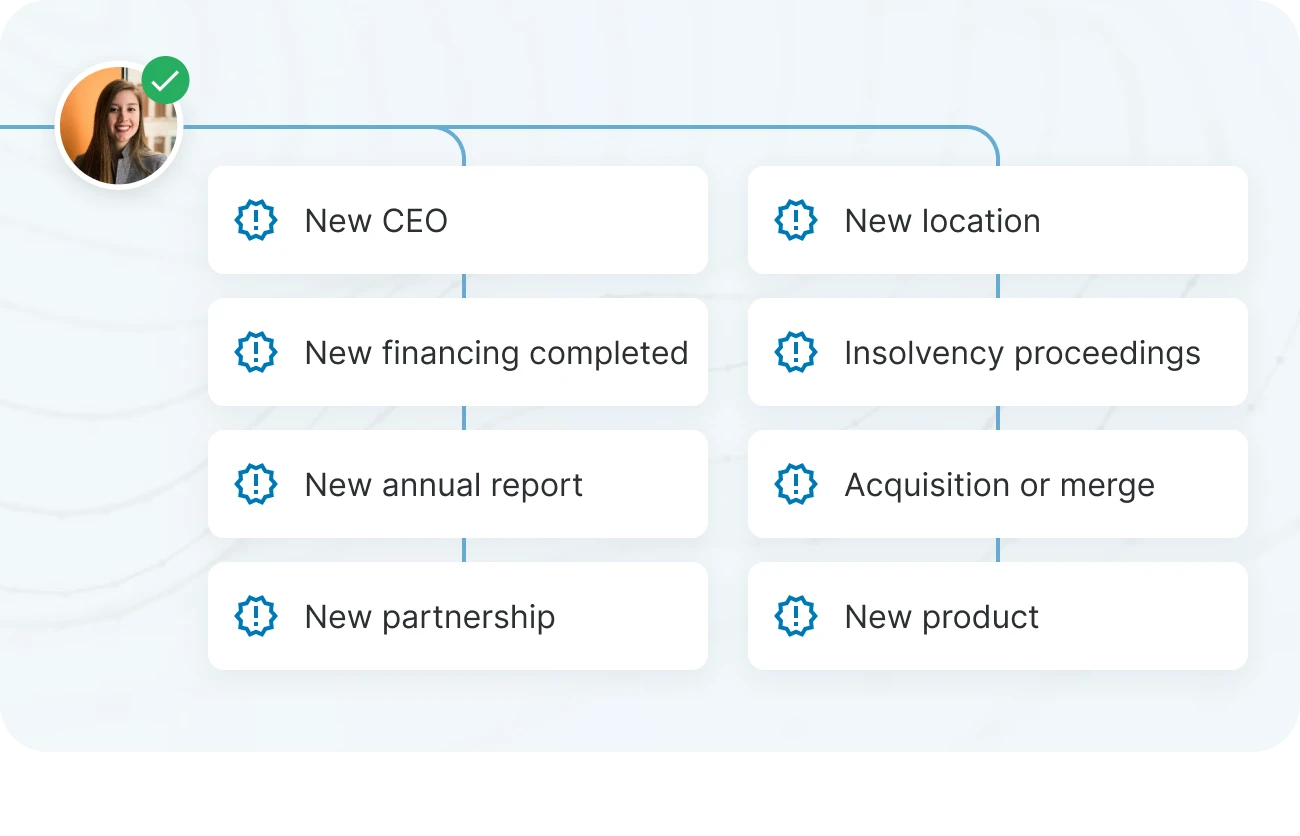Choose the New partnership card
The image size is (1300, 836).
pos(458,616)
